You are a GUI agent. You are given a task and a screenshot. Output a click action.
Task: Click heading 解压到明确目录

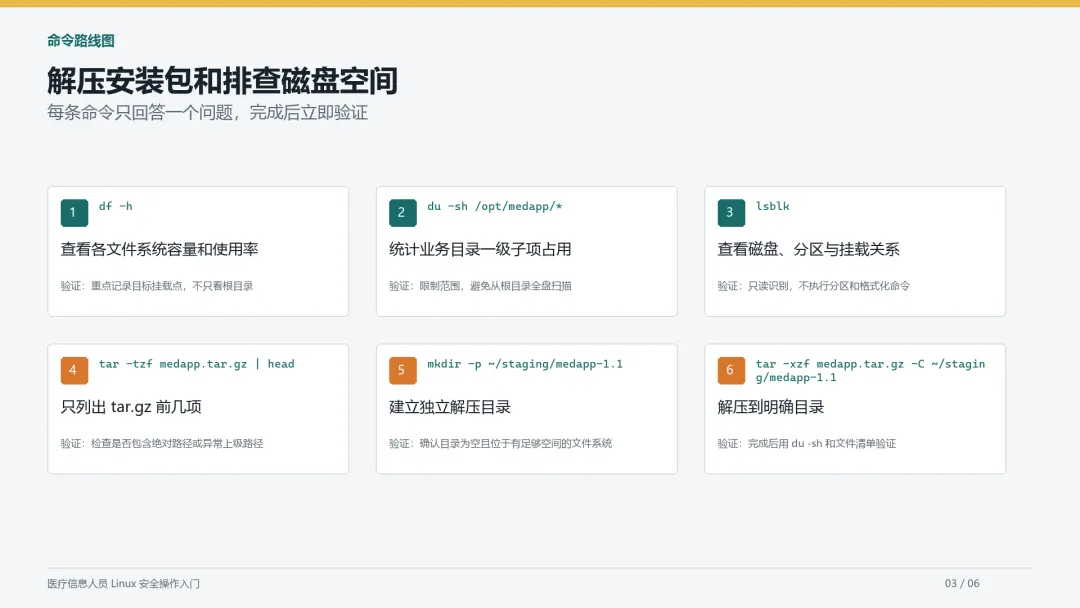(771, 407)
